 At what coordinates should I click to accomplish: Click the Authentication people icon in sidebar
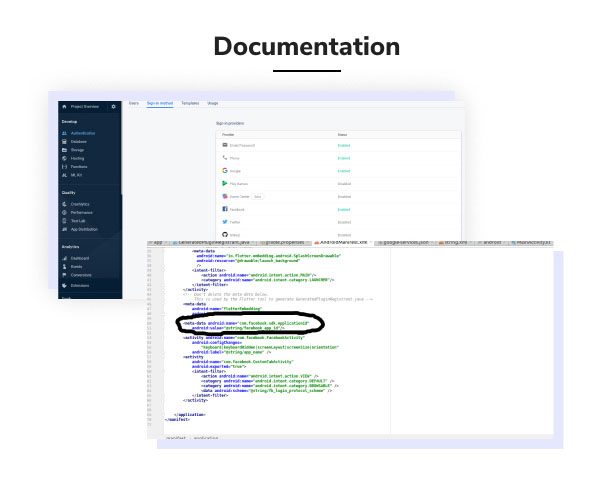click(64, 133)
